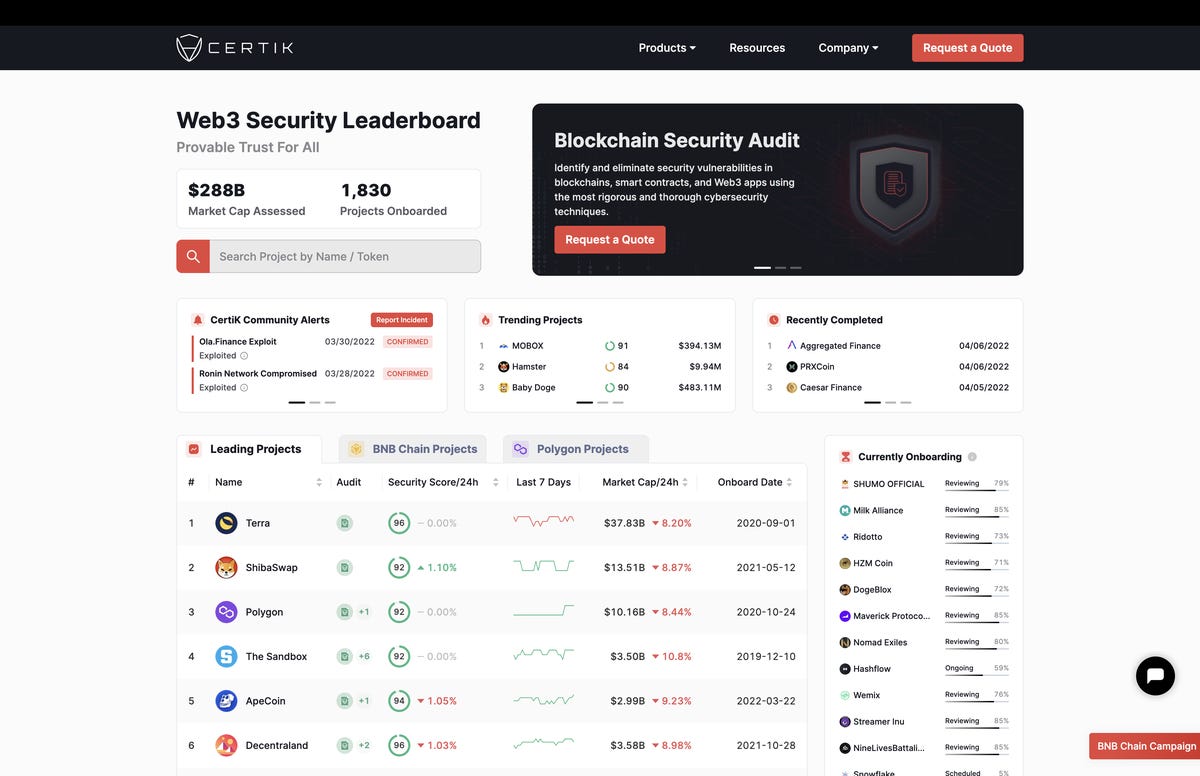
Task: Open ShibaSwap's audit report icon
Action: pyautogui.click(x=344, y=567)
